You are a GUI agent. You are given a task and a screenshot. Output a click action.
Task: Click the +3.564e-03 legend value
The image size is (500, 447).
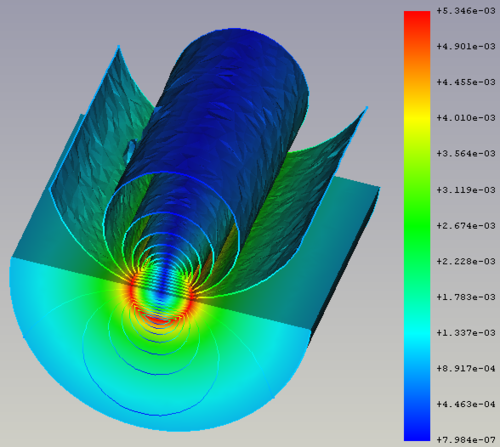tap(466, 154)
